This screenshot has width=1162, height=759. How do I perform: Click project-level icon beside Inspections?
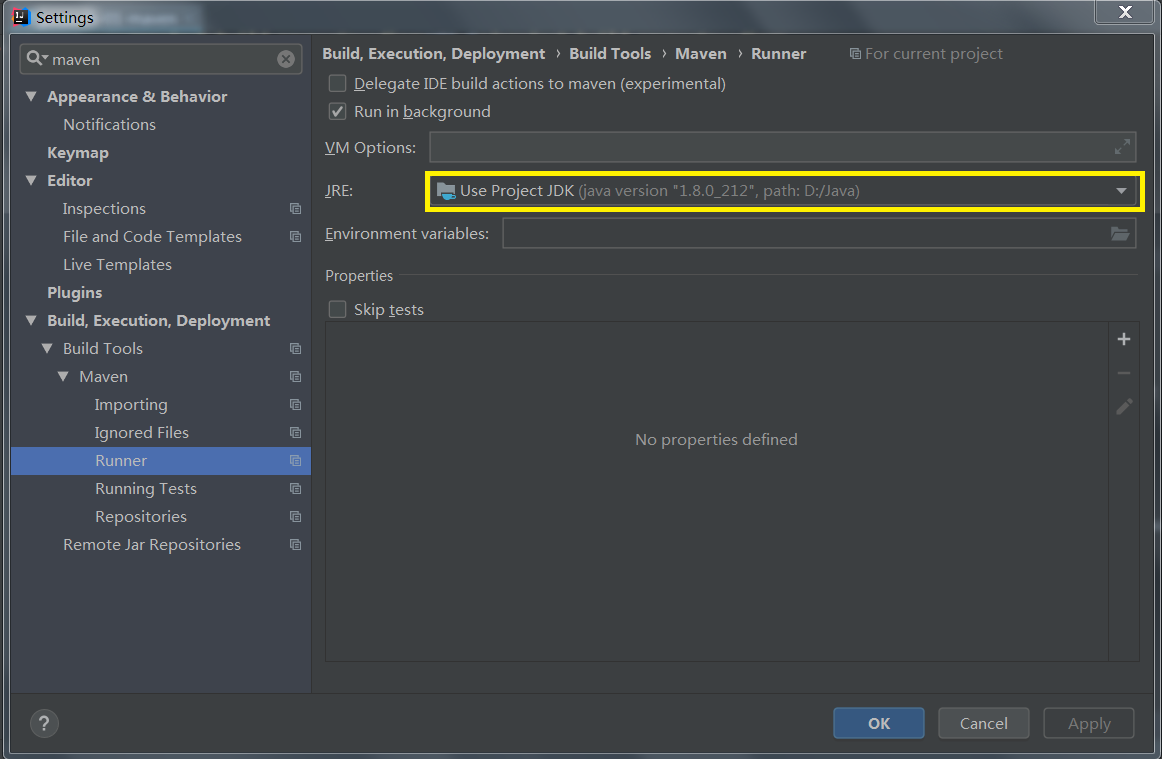[x=296, y=209]
